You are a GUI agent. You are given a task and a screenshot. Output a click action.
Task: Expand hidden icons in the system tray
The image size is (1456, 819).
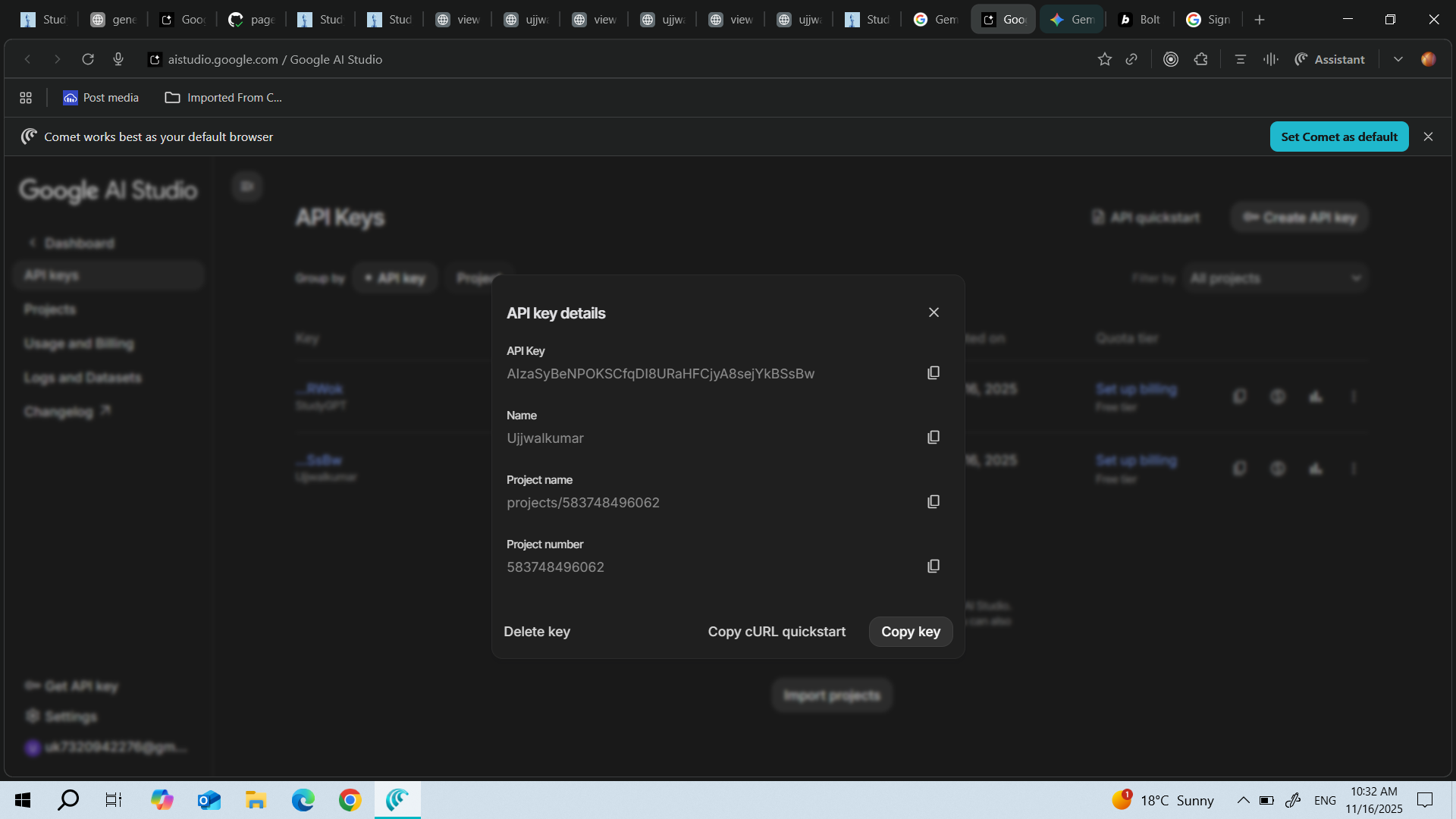(1243, 799)
